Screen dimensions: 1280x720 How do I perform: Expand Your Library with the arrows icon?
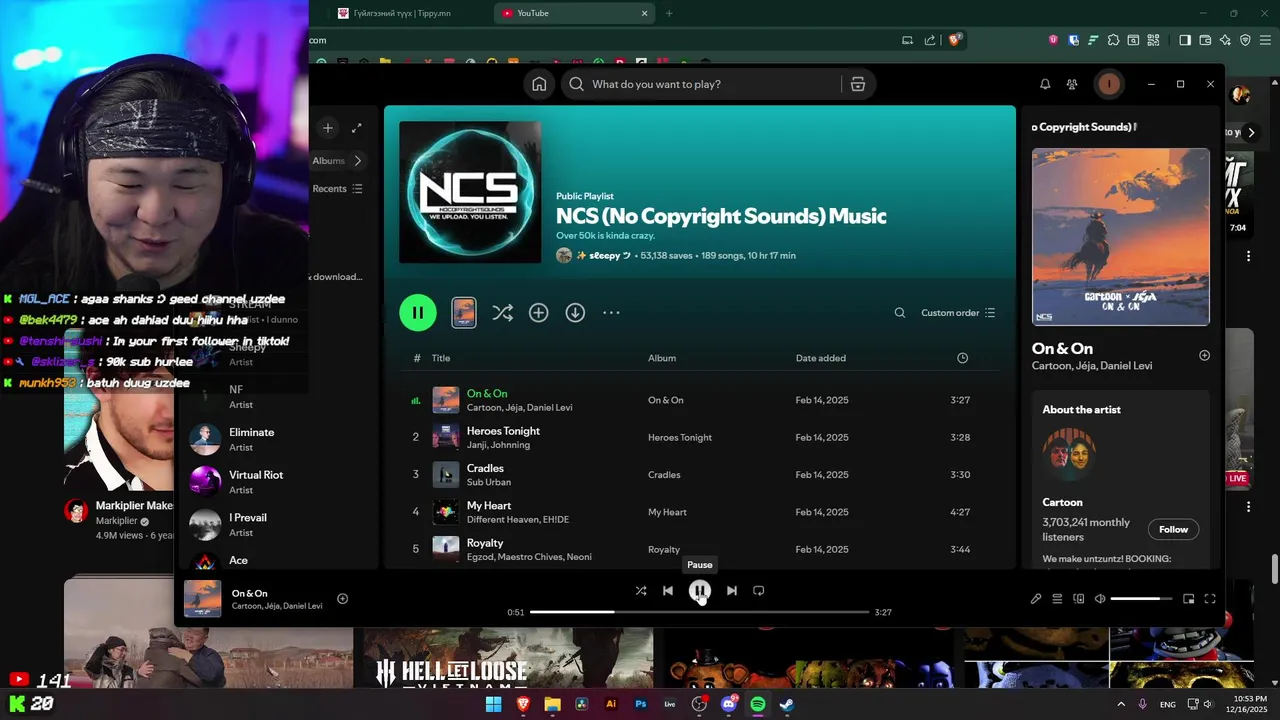(x=356, y=128)
